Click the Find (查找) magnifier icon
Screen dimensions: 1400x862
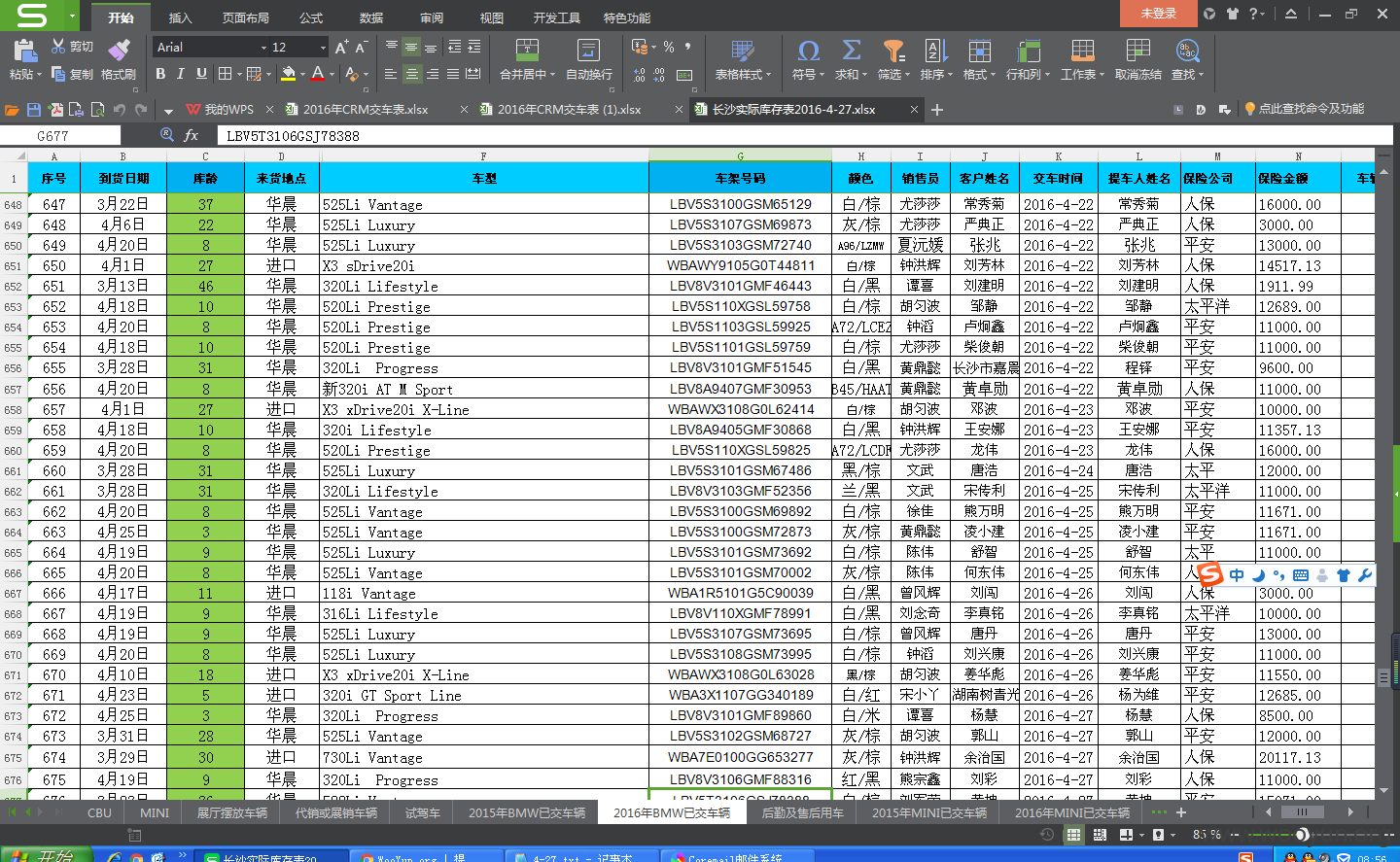tap(1187, 51)
